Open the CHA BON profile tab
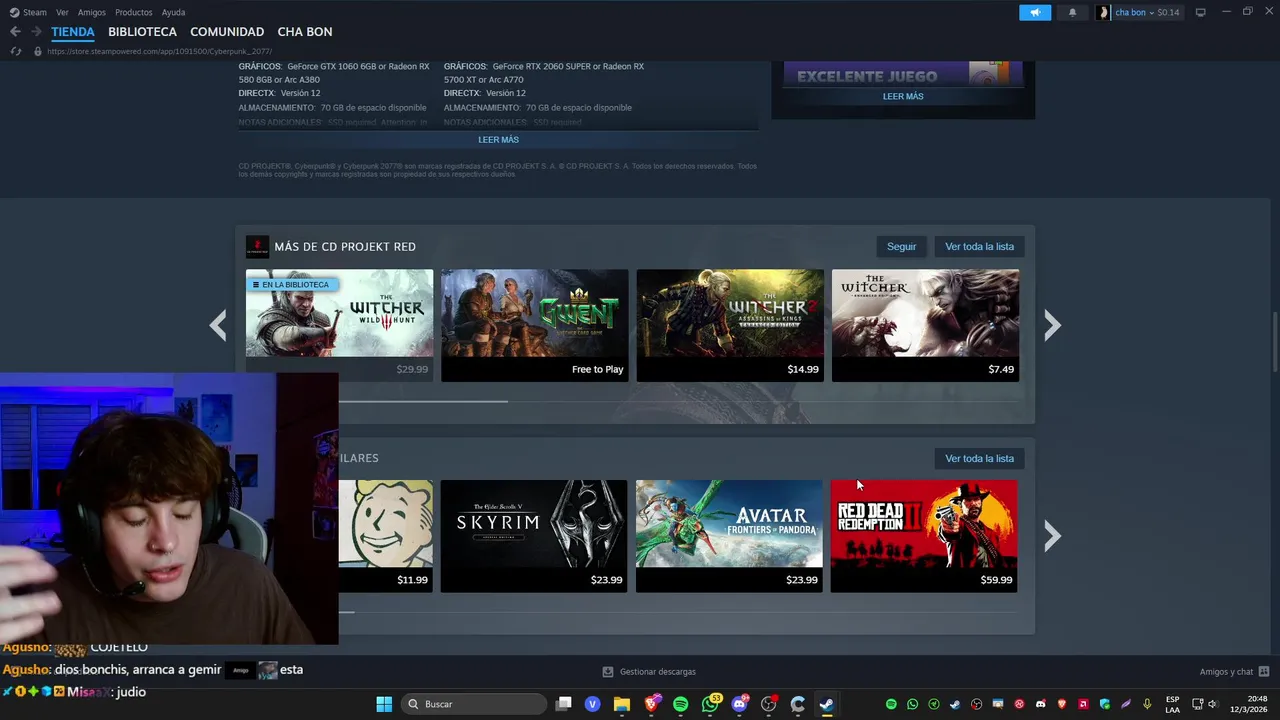This screenshot has height=720, width=1280. coord(305,32)
